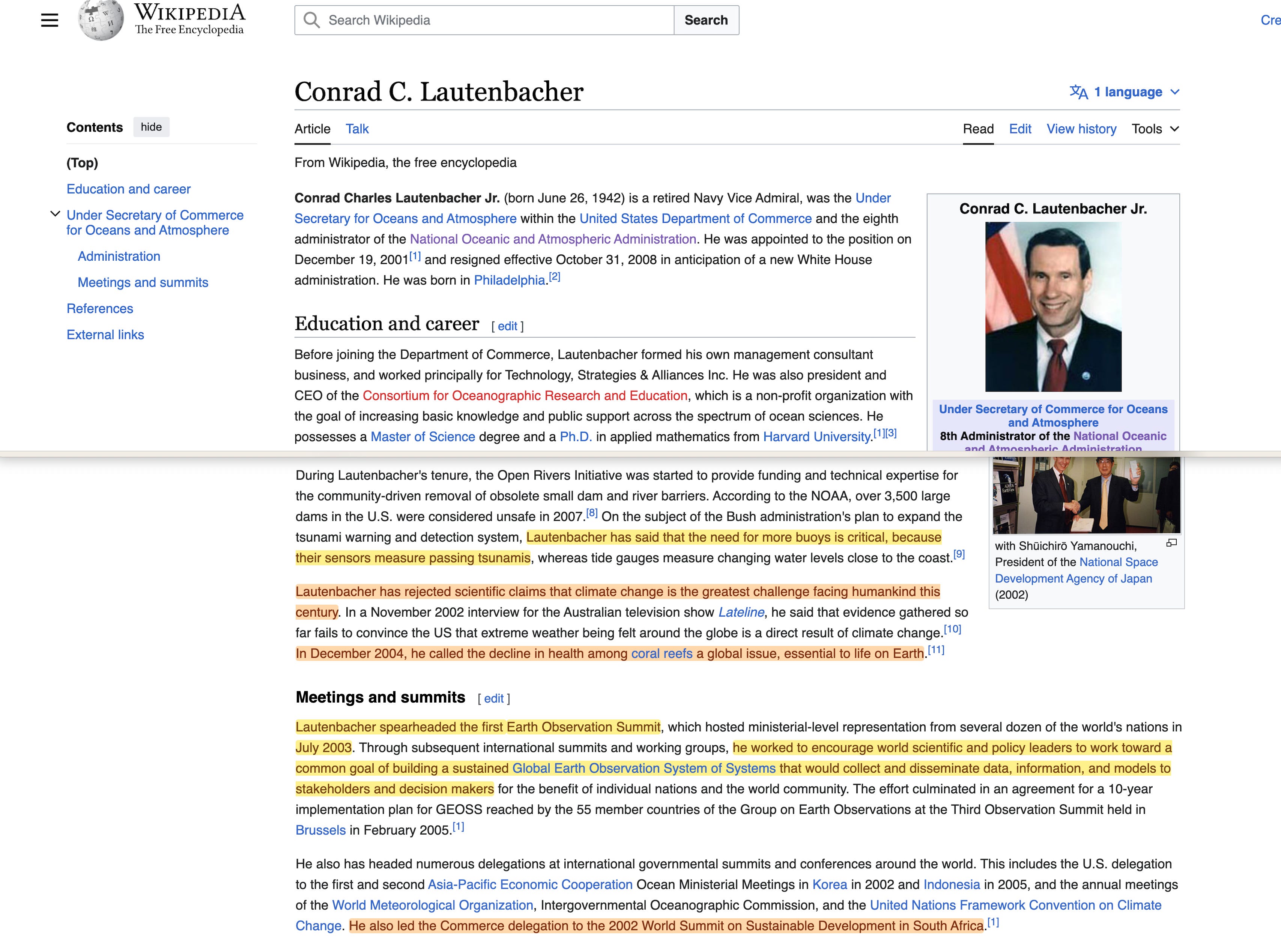Hide the Contents sidebar
1281x952 pixels.
coord(151,127)
